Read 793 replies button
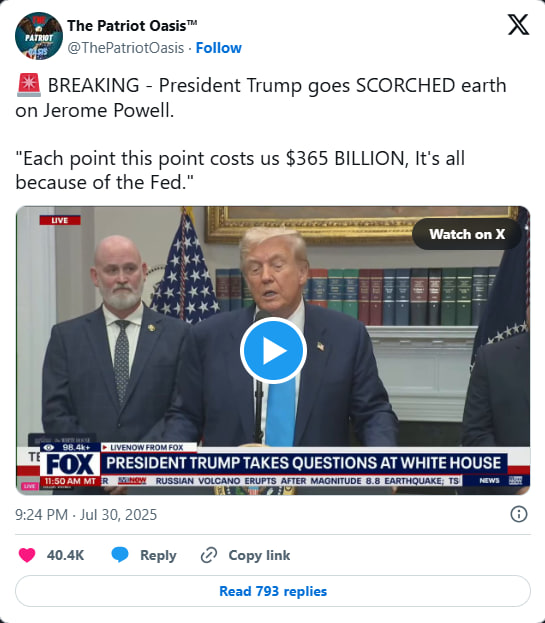The width and height of the screenshot is (545, 623). [273, 591]
